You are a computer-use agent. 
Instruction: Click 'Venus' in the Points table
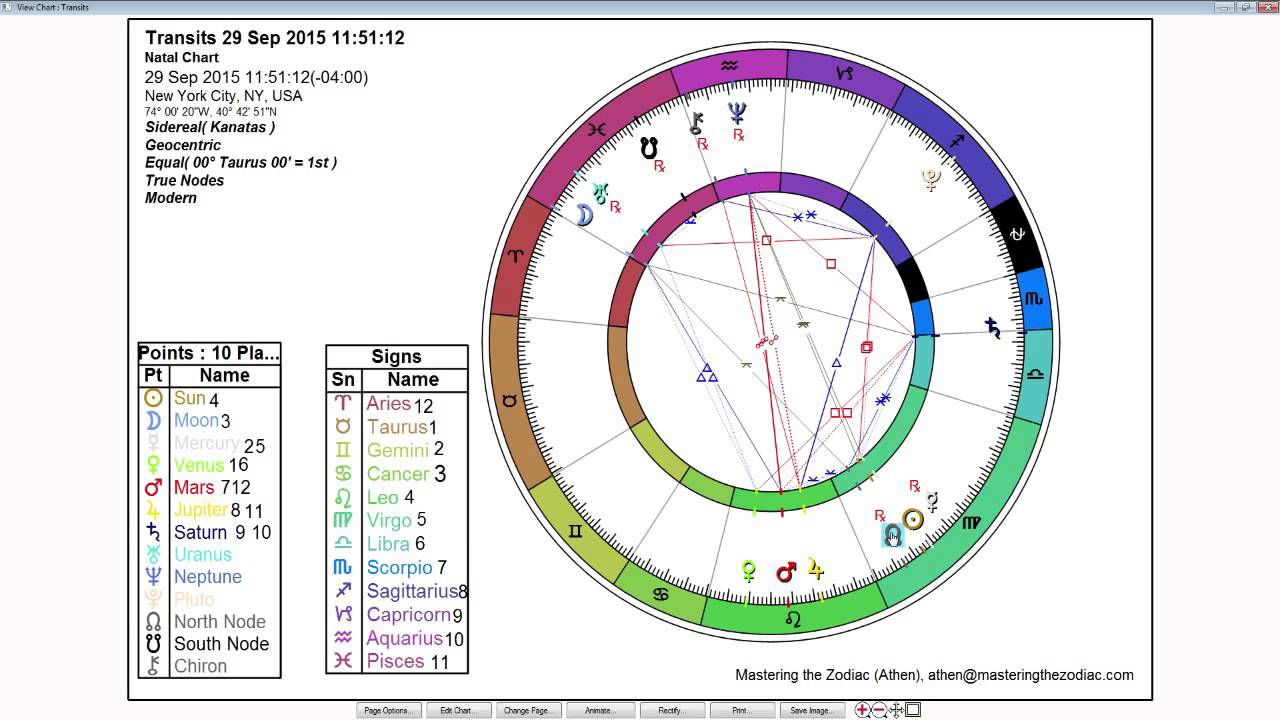point(198,465)
